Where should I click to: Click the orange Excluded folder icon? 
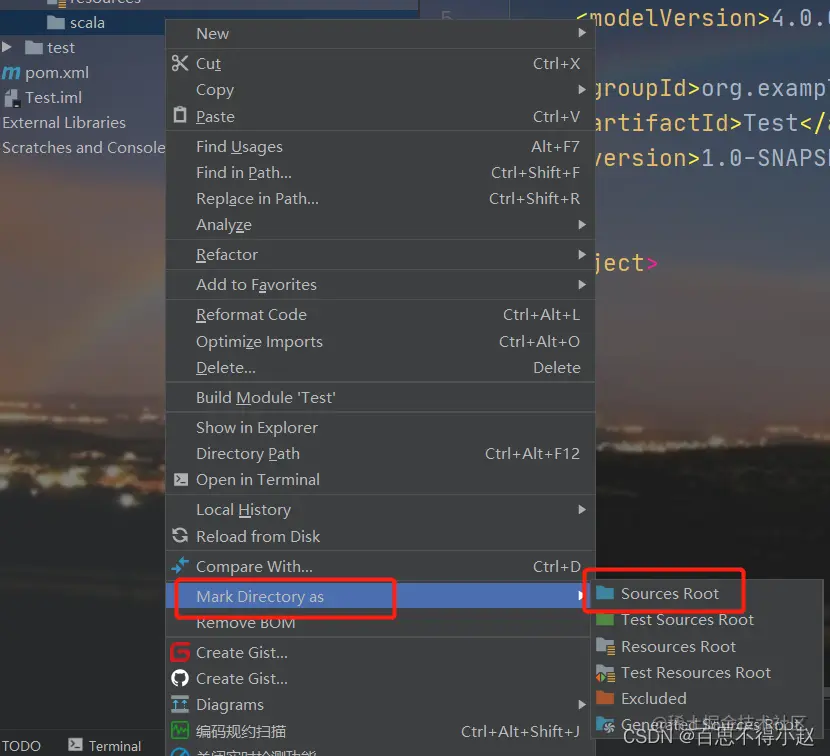605,698
